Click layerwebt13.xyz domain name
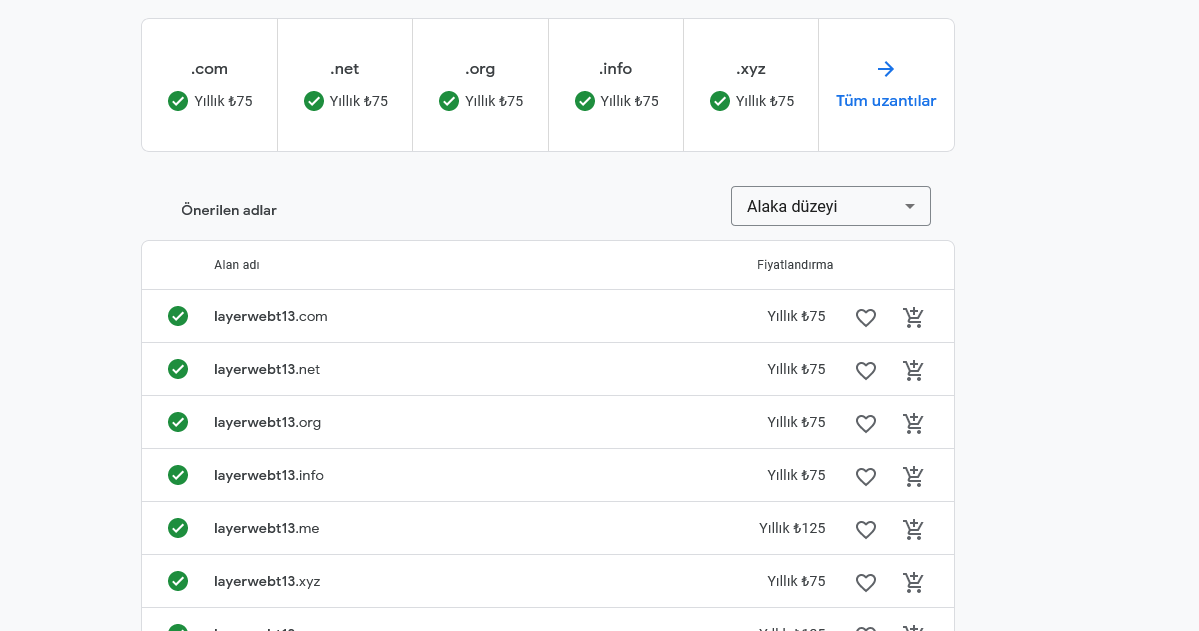Viewport: 1199px width, 631px height. click(267, 581)
